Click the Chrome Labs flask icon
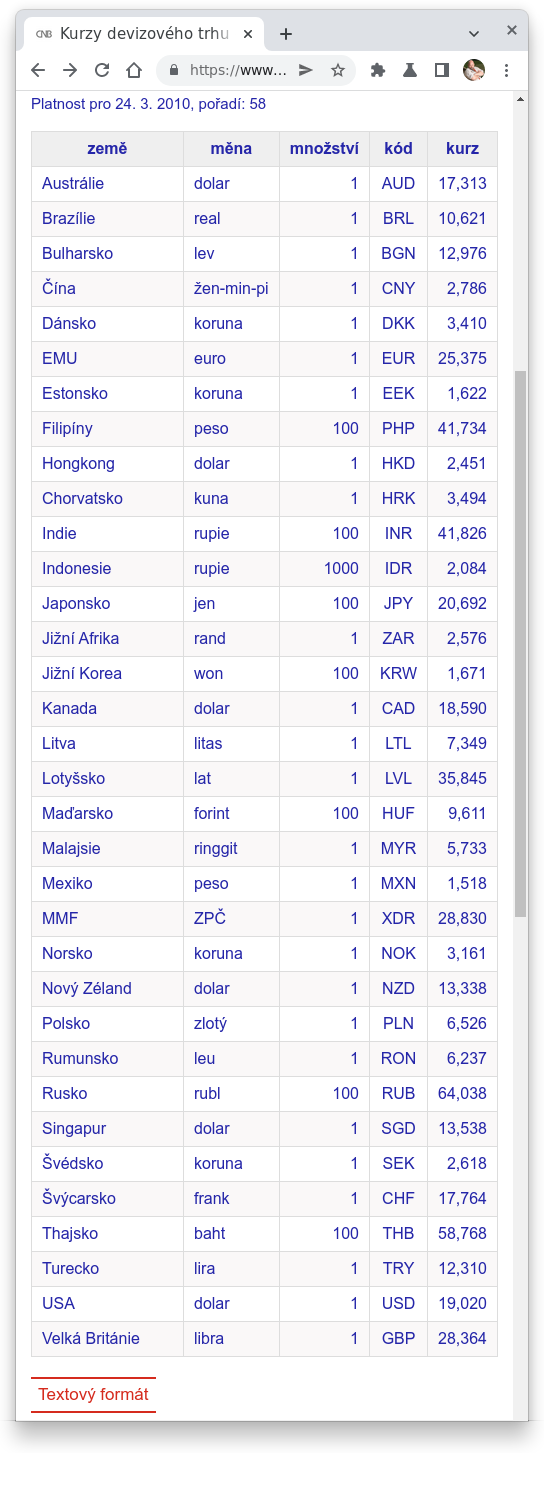 coord(410,70)
